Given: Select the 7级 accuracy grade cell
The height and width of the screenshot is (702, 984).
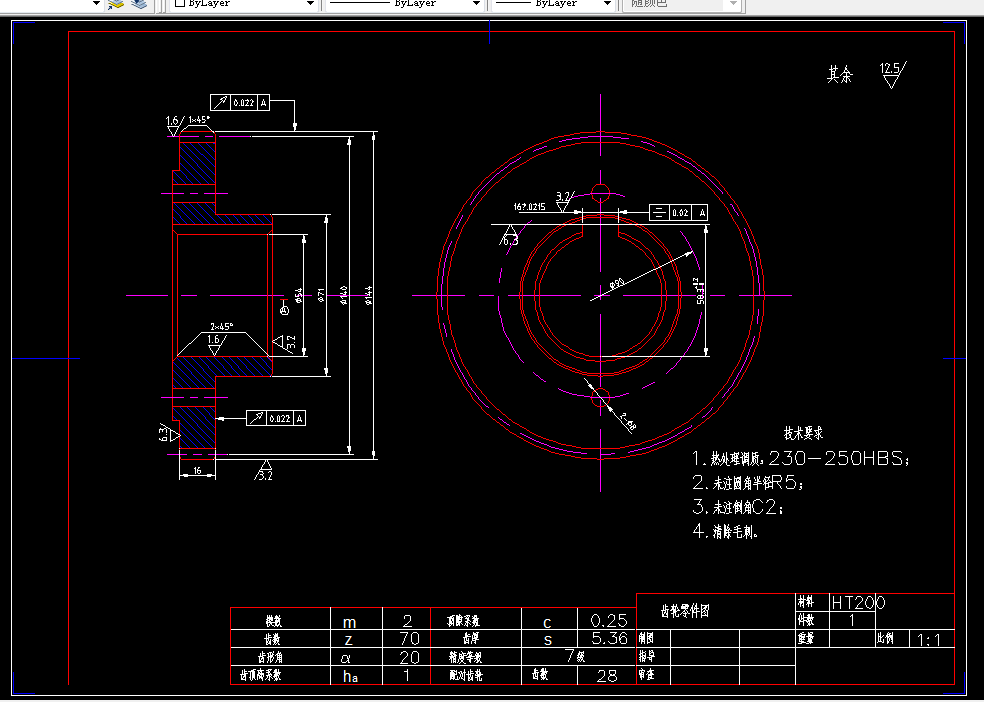Looking at the screenshot, I should (575, 656).
